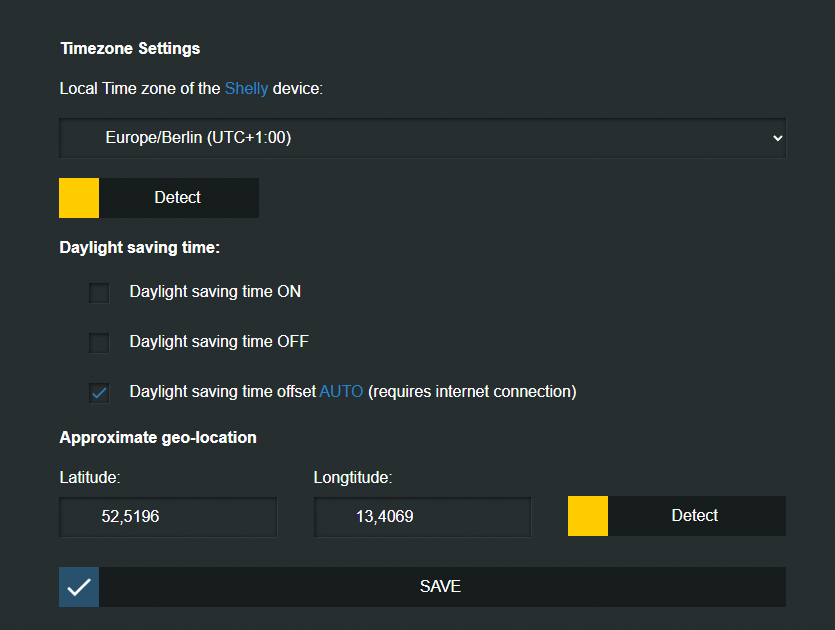This screenshot has height=630, width=835.
Task: Click the 'Daylight saving time ON' label text
Action: (215, 292)
